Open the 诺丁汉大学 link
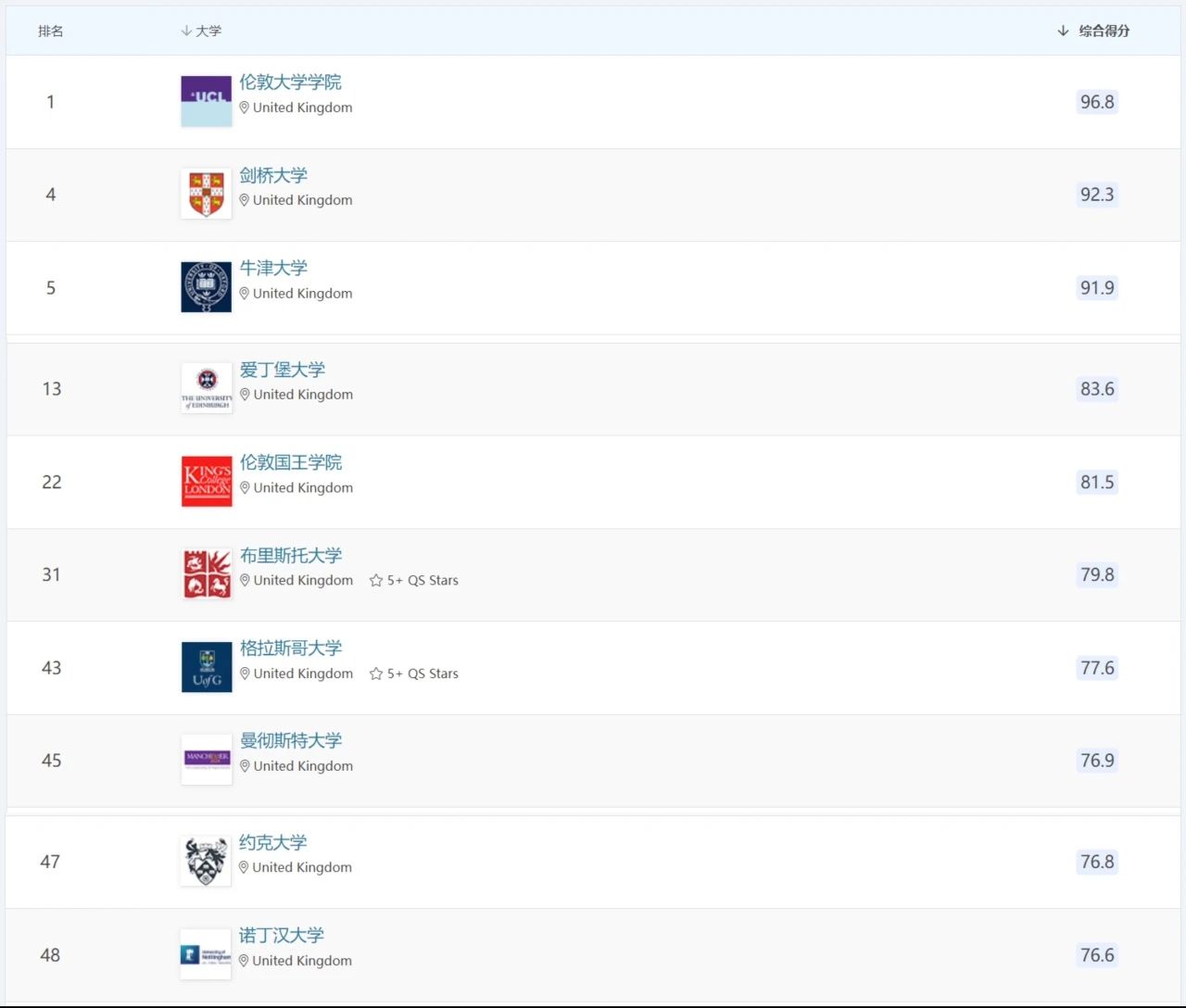The width and height of the screenshot is (1186, 1008). tap(282, 935)
